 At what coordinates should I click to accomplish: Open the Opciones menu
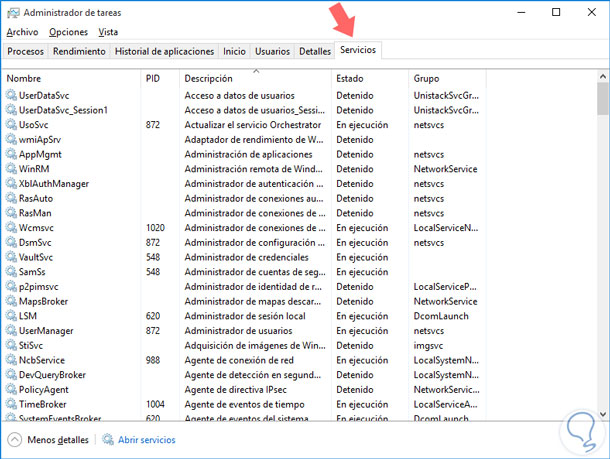[x=68, y=32]
